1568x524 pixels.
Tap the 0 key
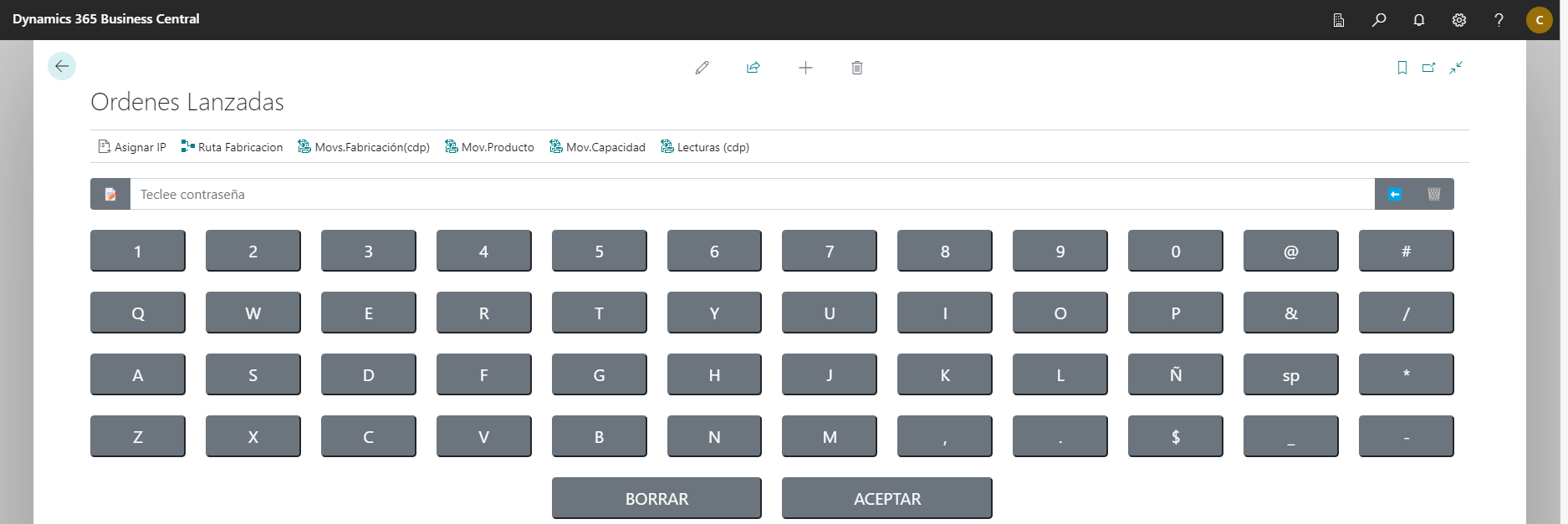(x=1176, y=251)
